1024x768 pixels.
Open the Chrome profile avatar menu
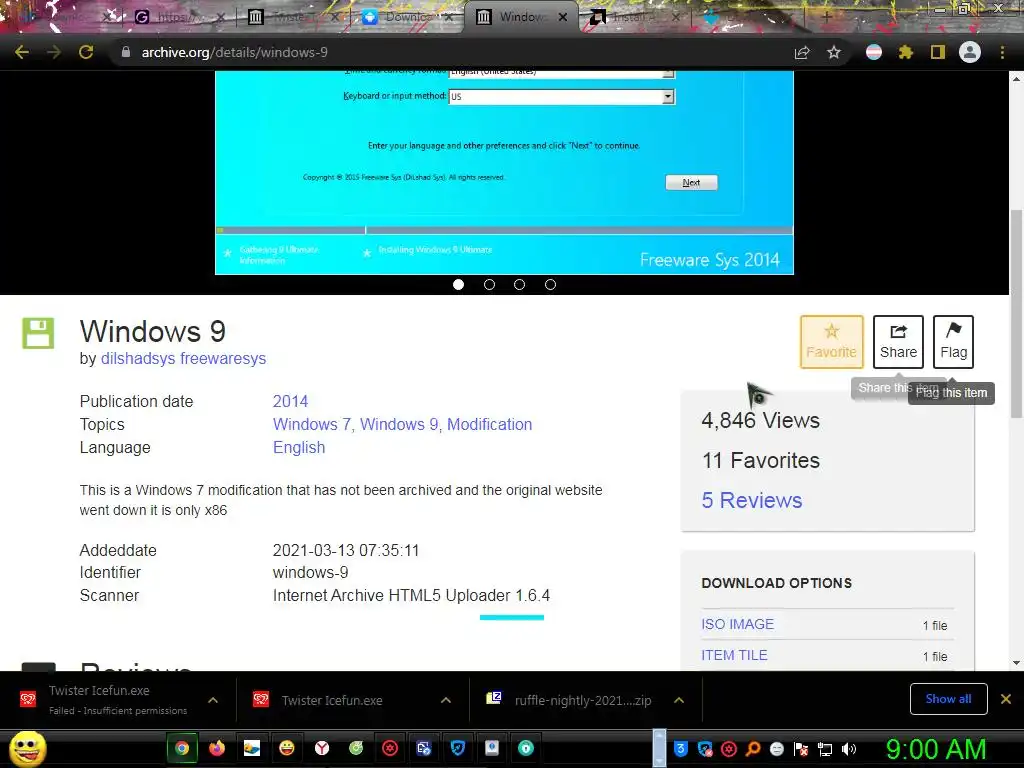click(x=970, y=52)
